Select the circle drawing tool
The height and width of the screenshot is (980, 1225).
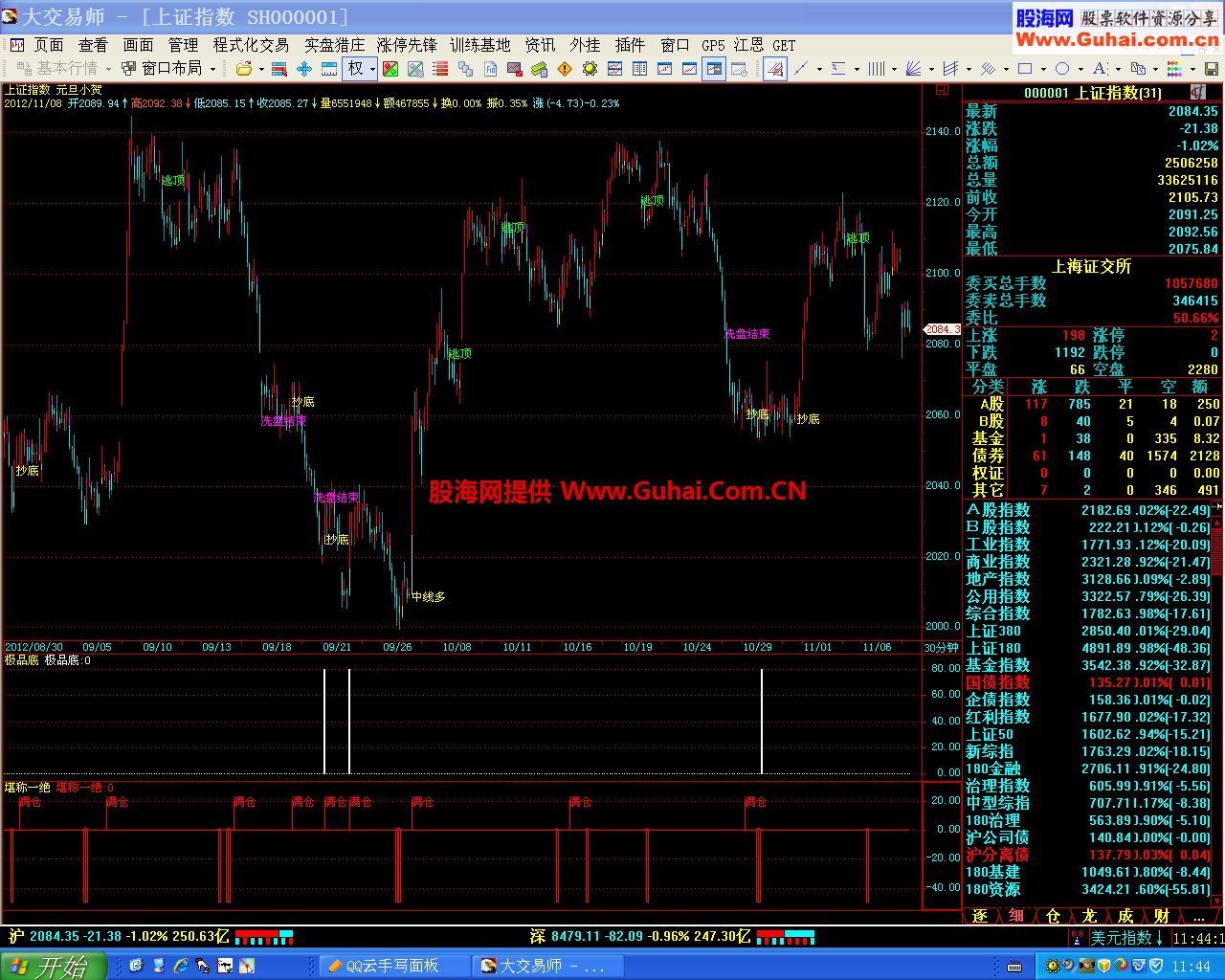tap(1062, 69)
